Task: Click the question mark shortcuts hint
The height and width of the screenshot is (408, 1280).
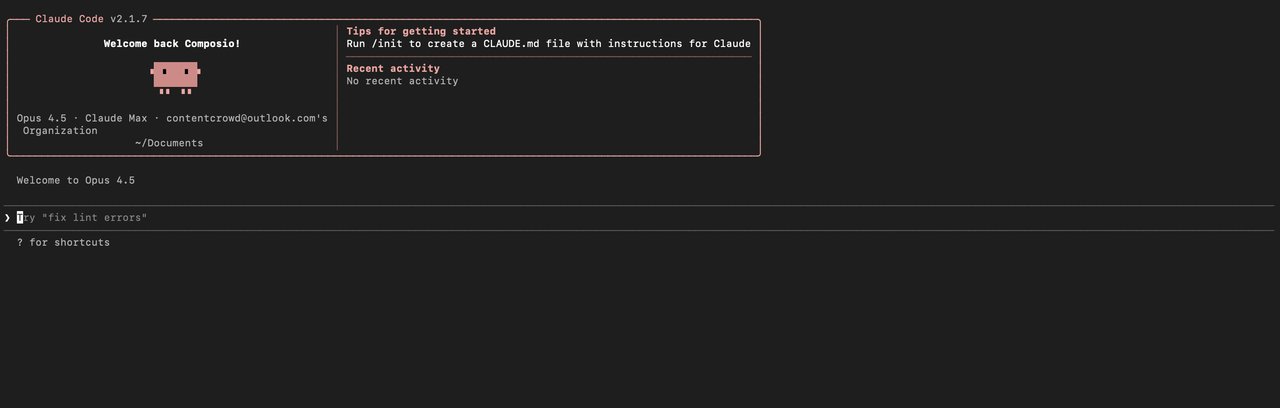Action: click(20, 243)
